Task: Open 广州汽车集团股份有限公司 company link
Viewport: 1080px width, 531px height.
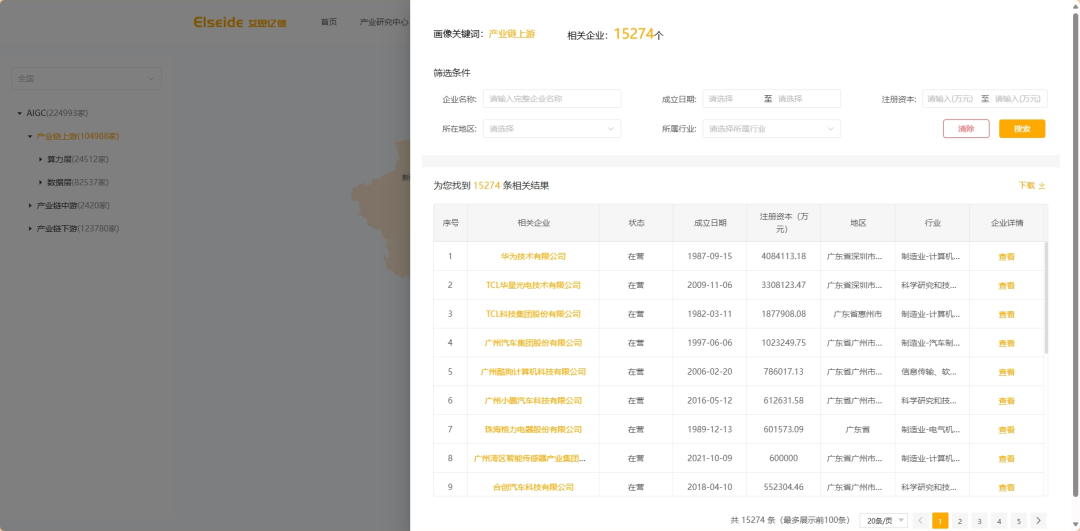Action: 533,343
